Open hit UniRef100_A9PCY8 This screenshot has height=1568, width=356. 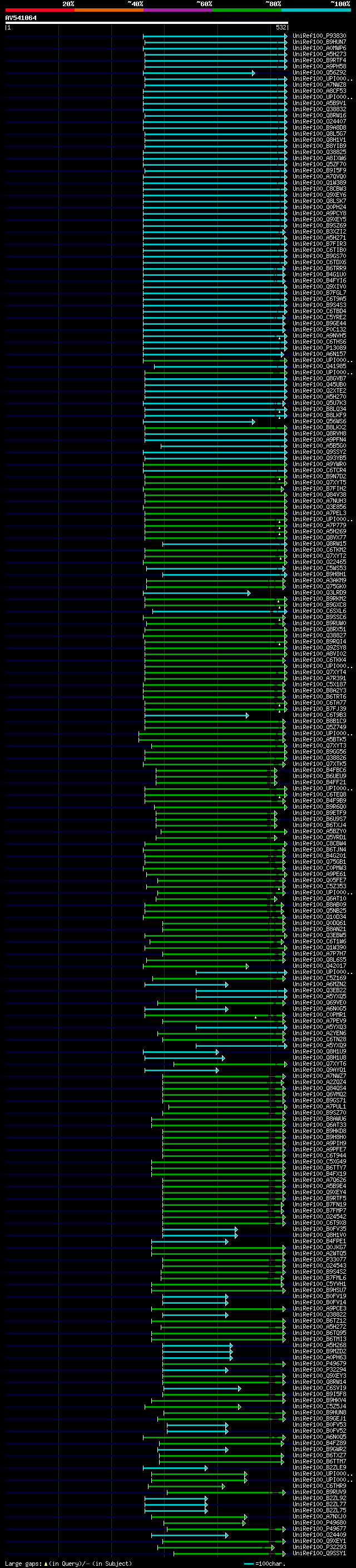pyautogui.click(x=319, y=214)
